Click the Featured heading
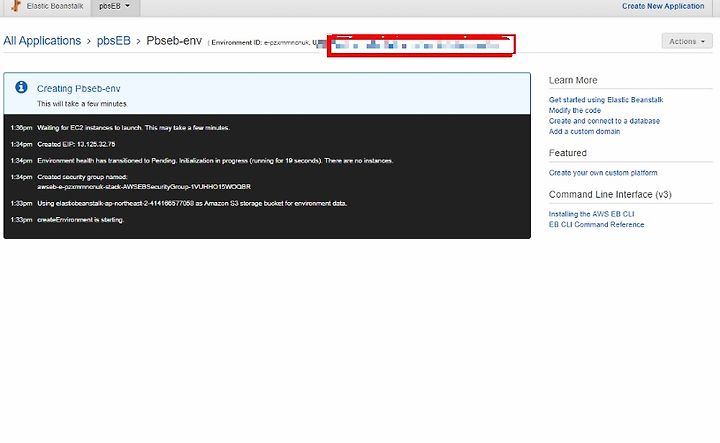Image resolution: width=720 pixels, height=443 pixels. click(568, 153)
